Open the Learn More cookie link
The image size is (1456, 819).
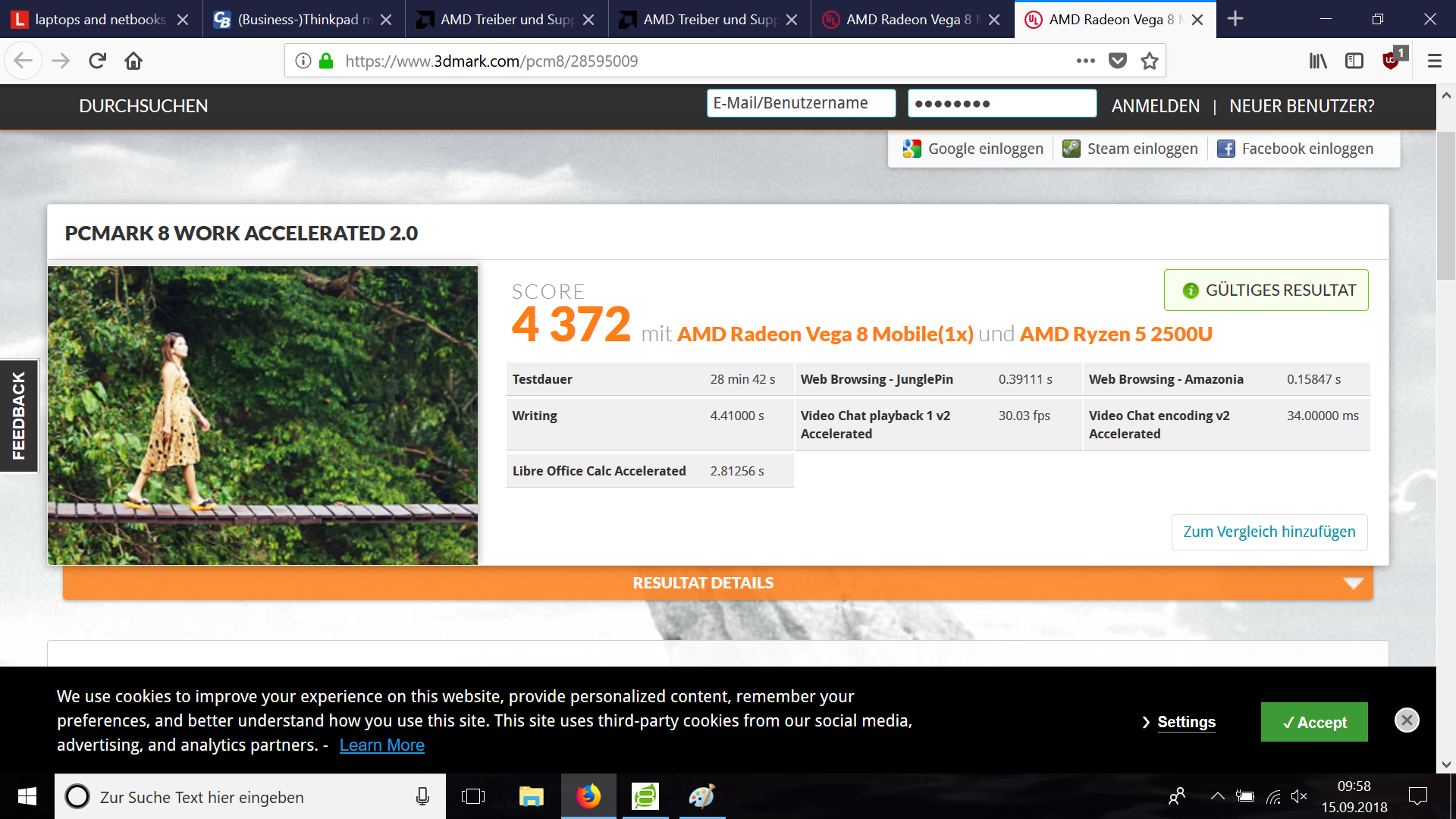point(381,745)
